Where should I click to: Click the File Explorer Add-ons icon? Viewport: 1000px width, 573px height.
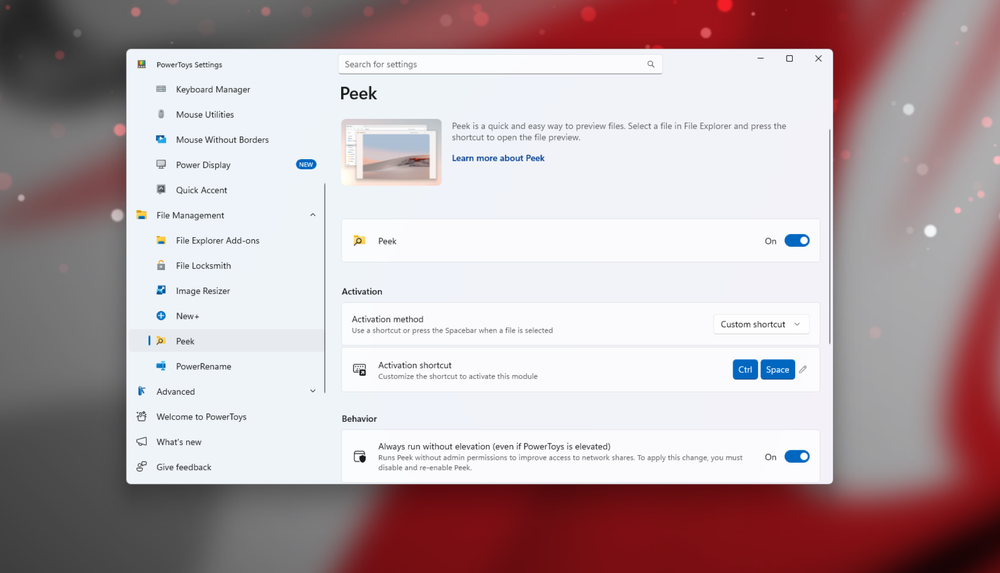coord(161,240)
